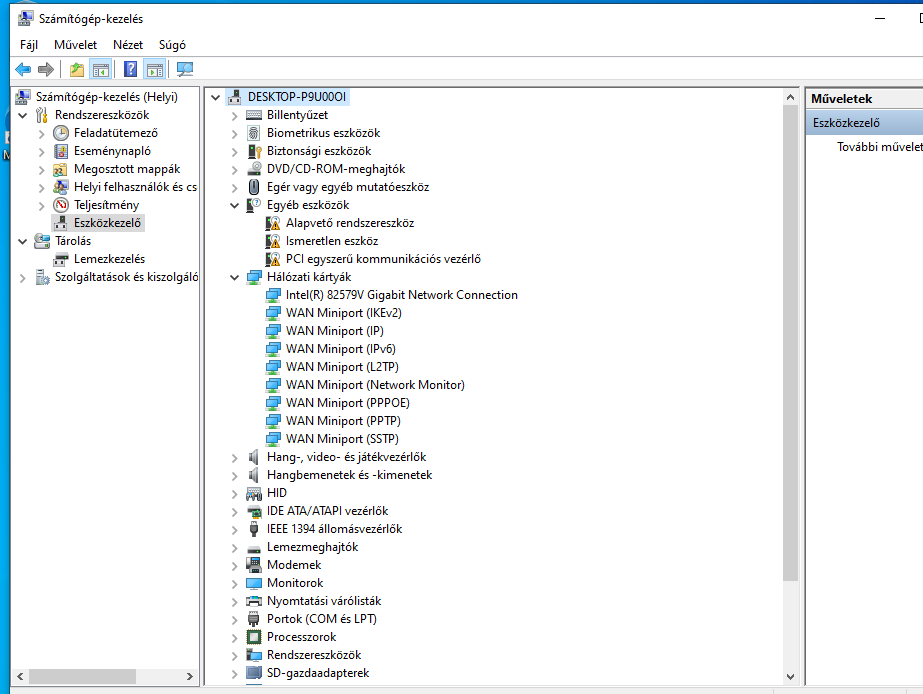This screenshot has width=923, height=694.
Task: Select WAN Miniport (SSTP) adapter
Action: 342,439
